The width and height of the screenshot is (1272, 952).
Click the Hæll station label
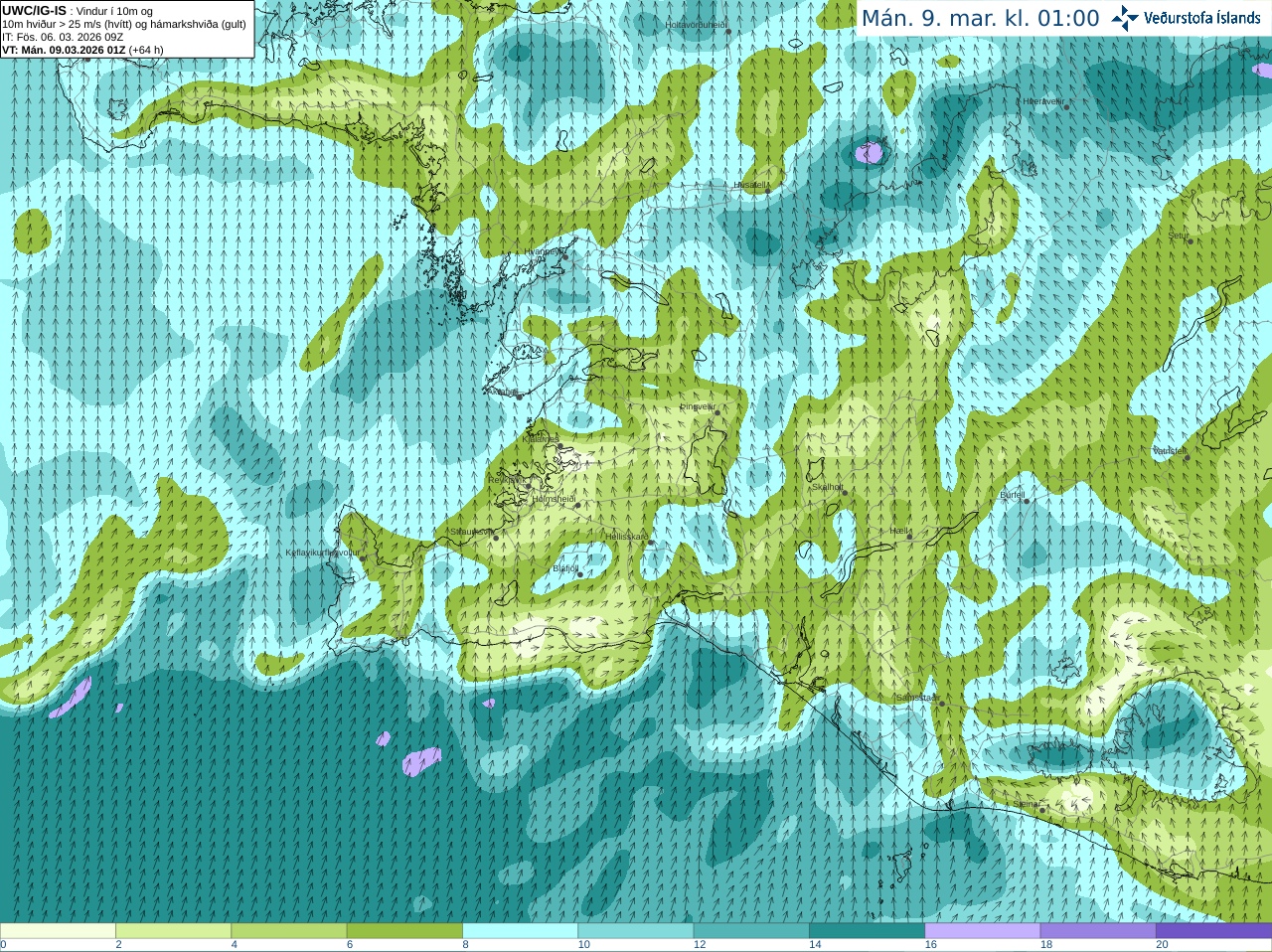[899, 531]
